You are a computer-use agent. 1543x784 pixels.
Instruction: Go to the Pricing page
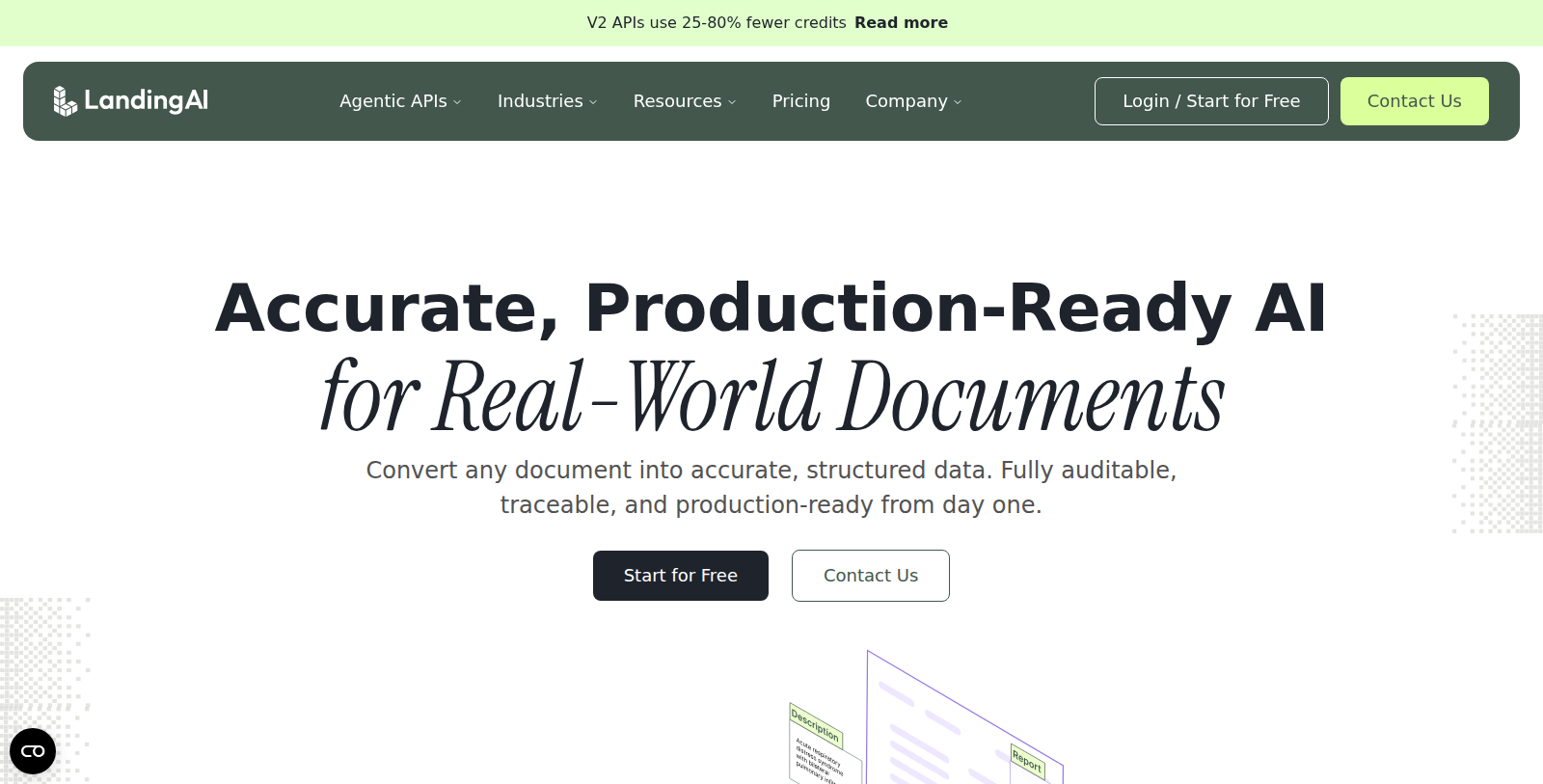800,101
